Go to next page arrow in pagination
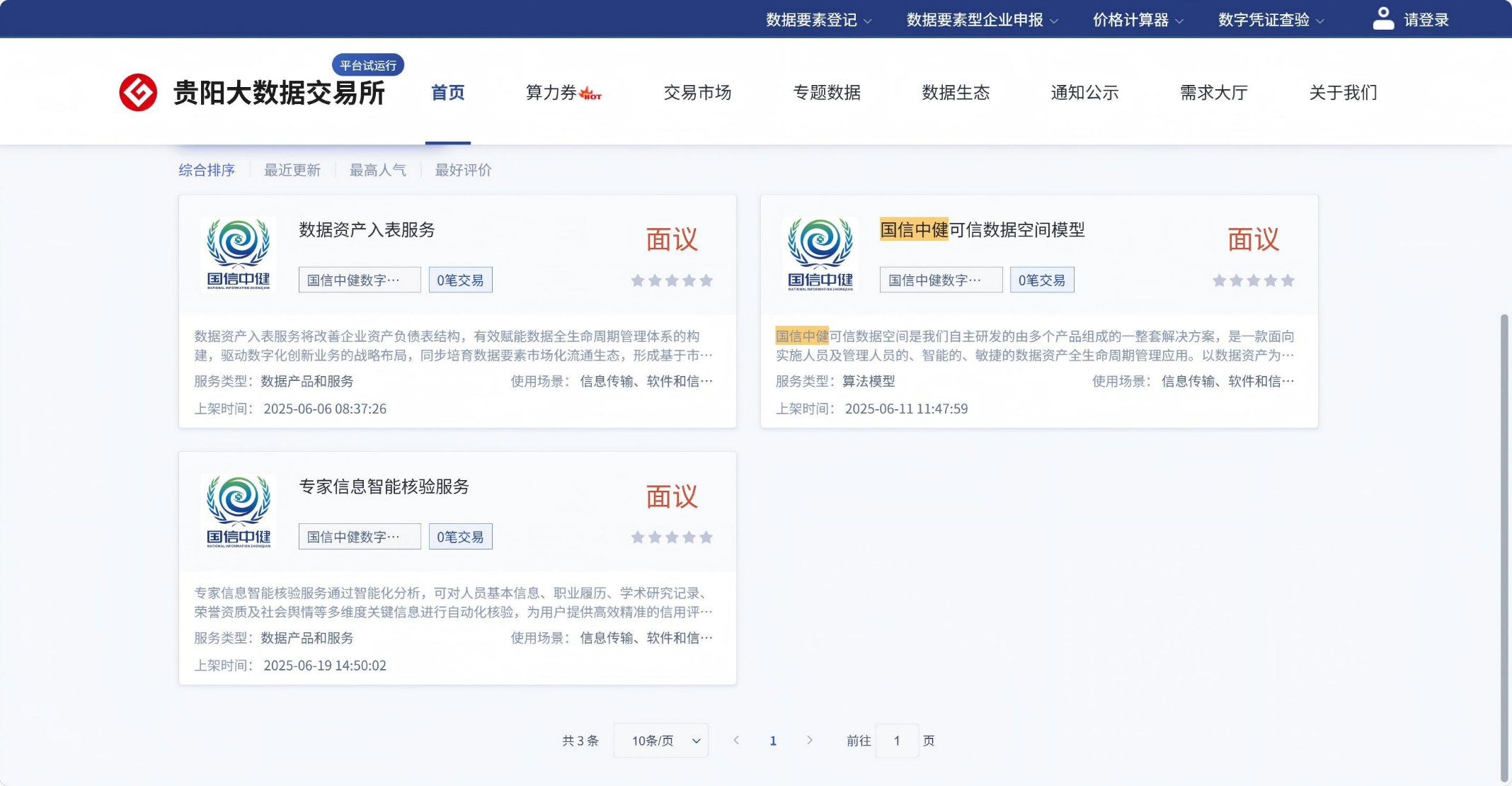 (810, 740)
